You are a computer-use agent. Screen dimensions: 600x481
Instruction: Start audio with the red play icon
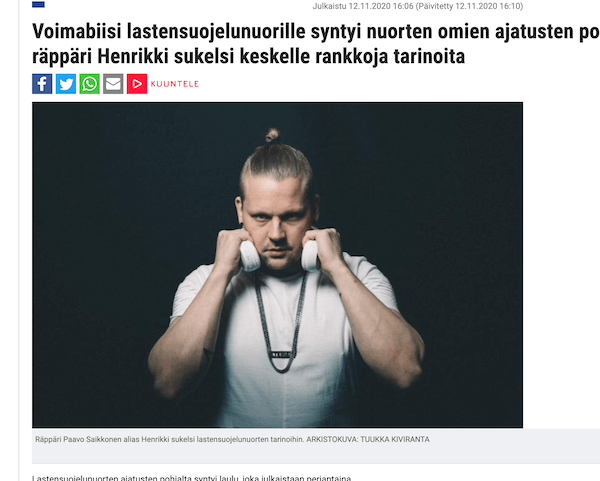point(137,84)
